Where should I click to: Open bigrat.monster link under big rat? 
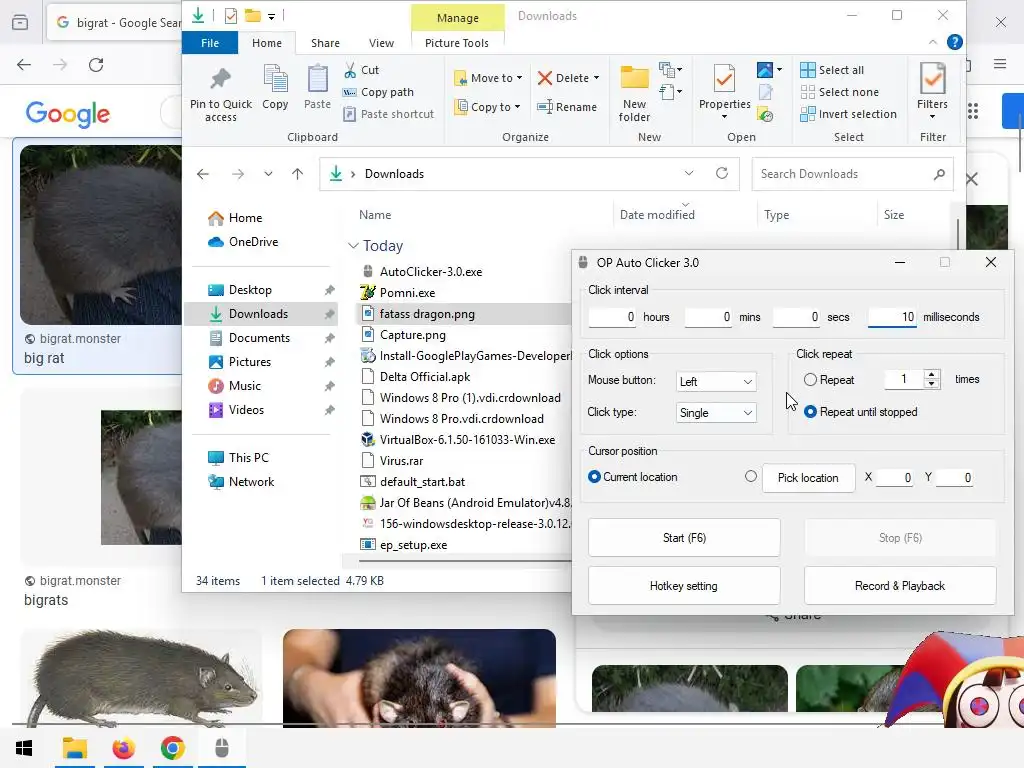80,338
